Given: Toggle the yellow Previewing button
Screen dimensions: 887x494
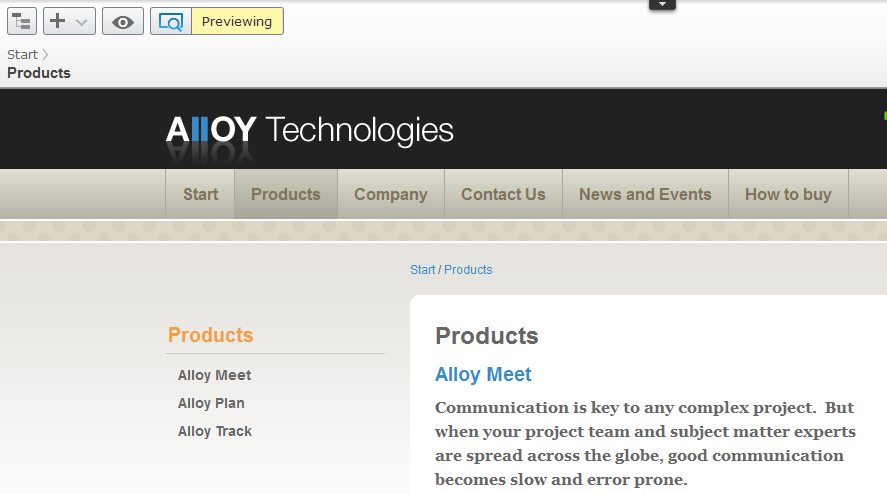Looking at the screenshot, I should click(x=237, y=21).
